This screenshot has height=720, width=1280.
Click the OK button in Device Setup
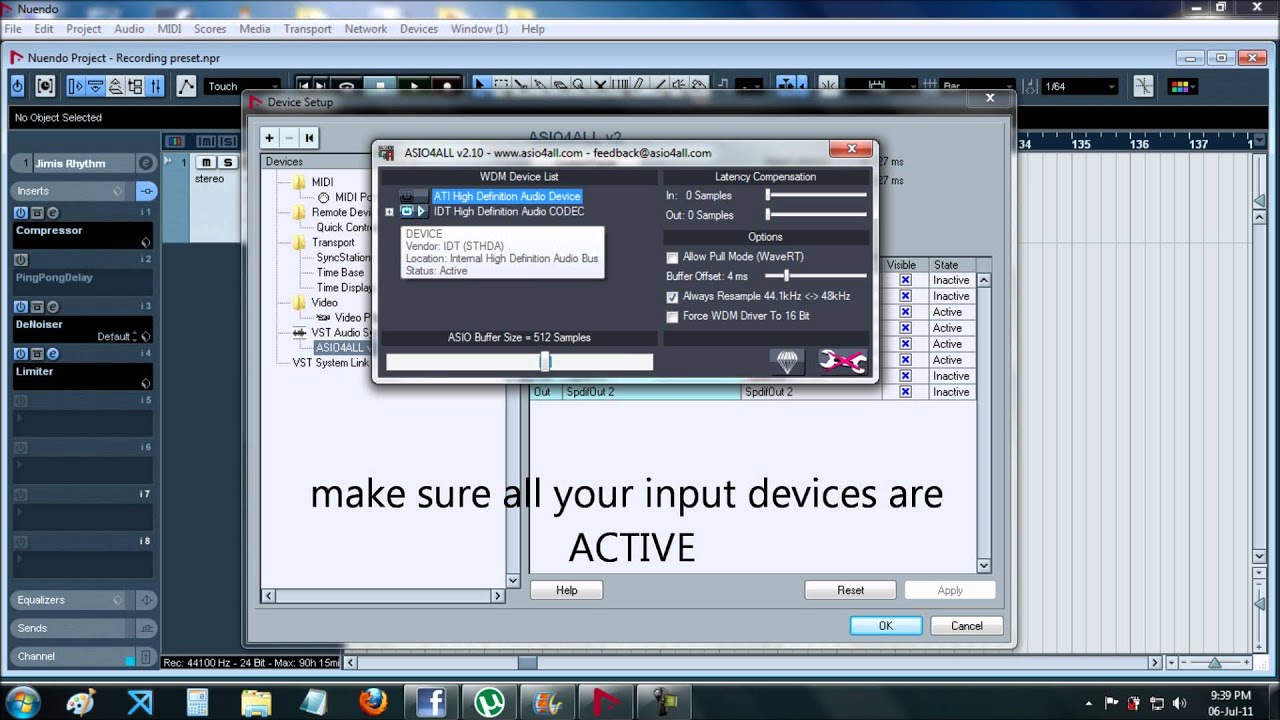886,626
